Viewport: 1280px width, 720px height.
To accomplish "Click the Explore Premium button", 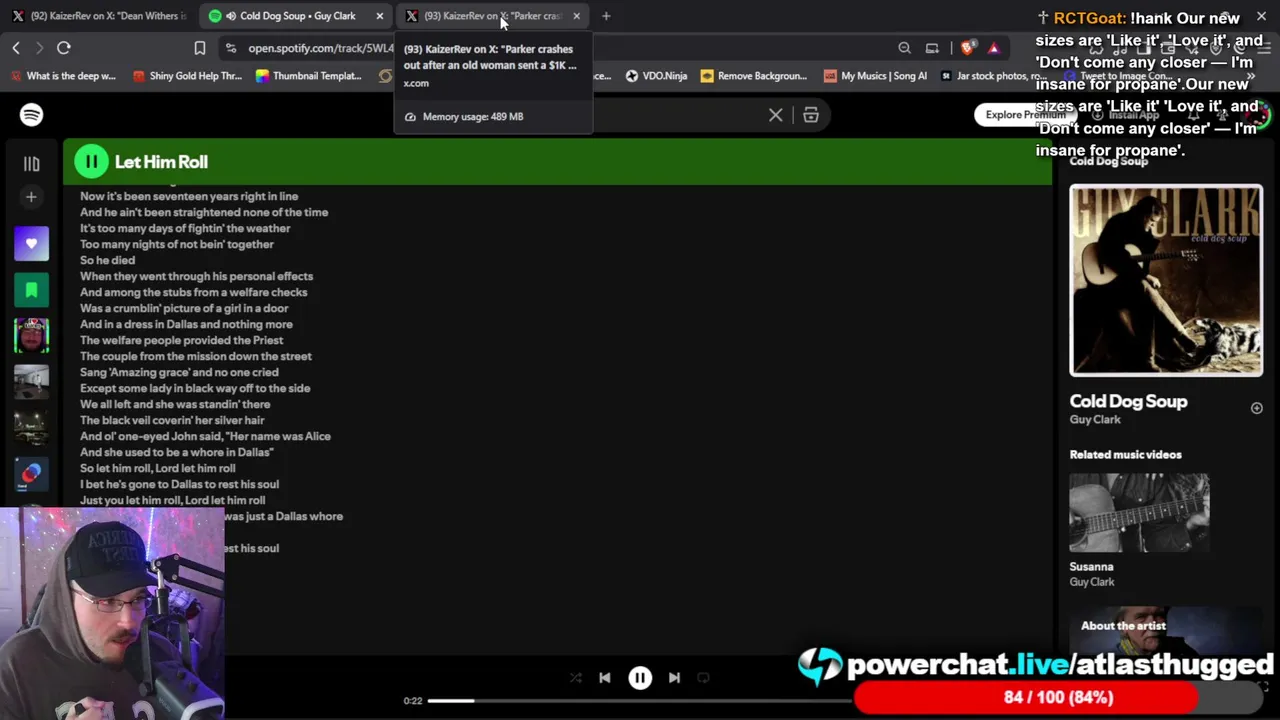I will tap(1026, 115).
